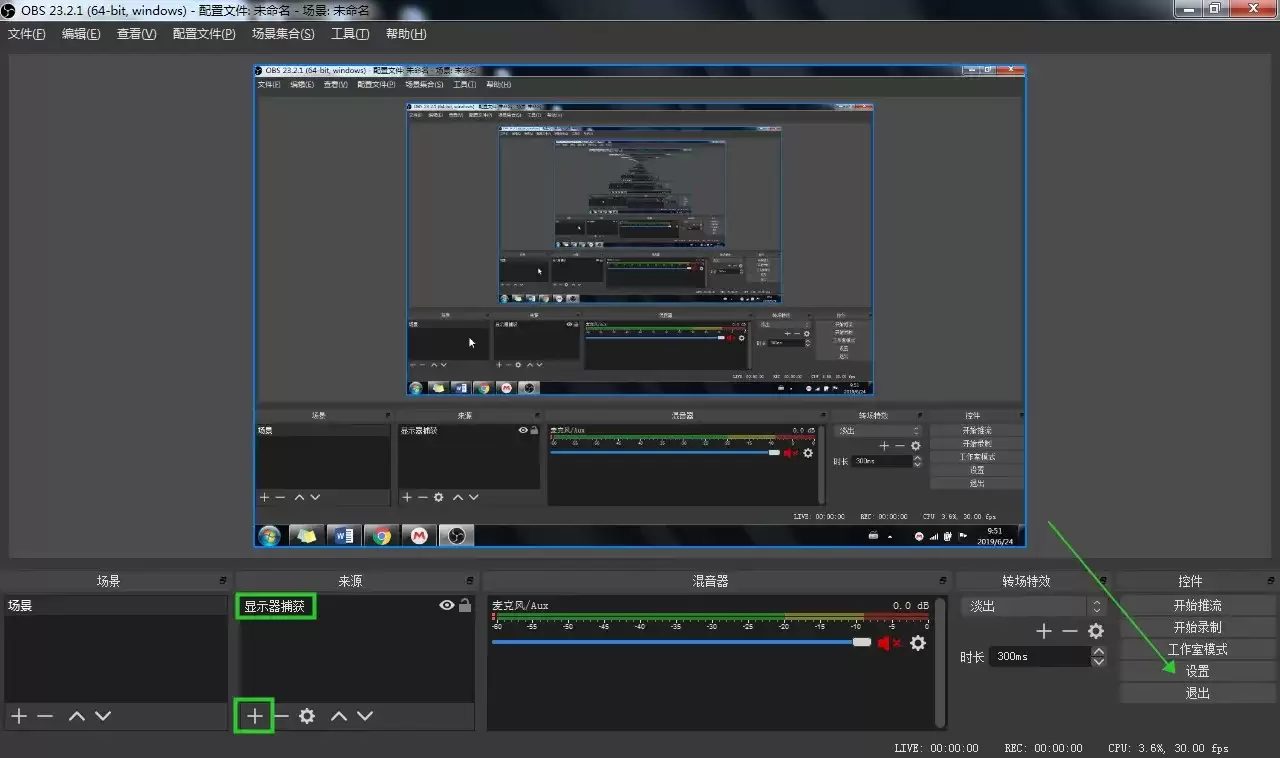Click the 时长 300ms input field

(1042, 657)
